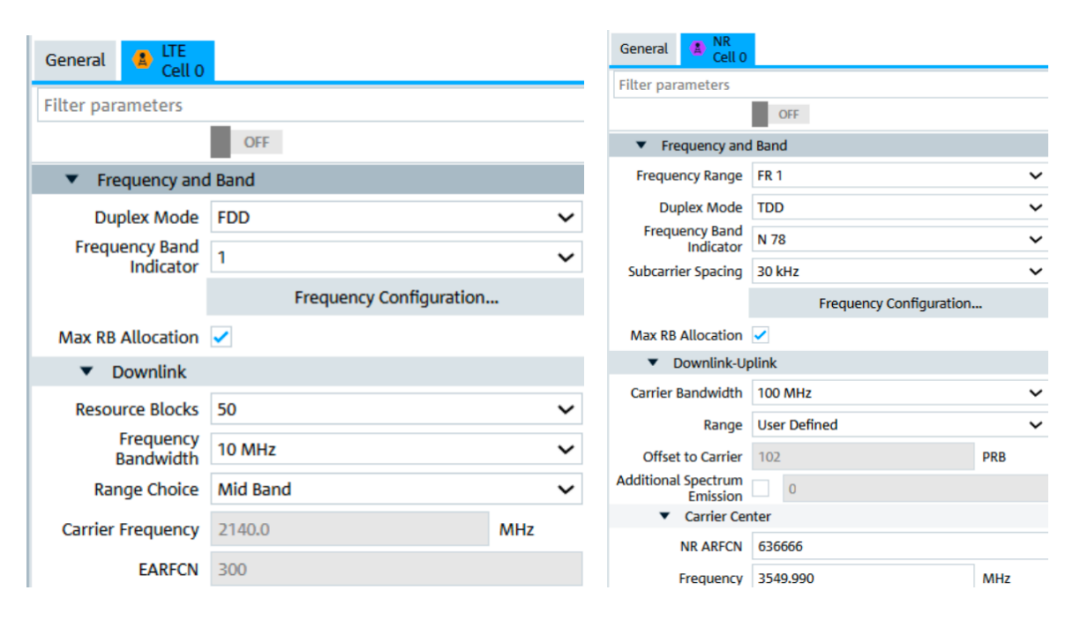Open the Range User Defined dropdown
Screen dimensions: 1080x635
tap(900, 425)
